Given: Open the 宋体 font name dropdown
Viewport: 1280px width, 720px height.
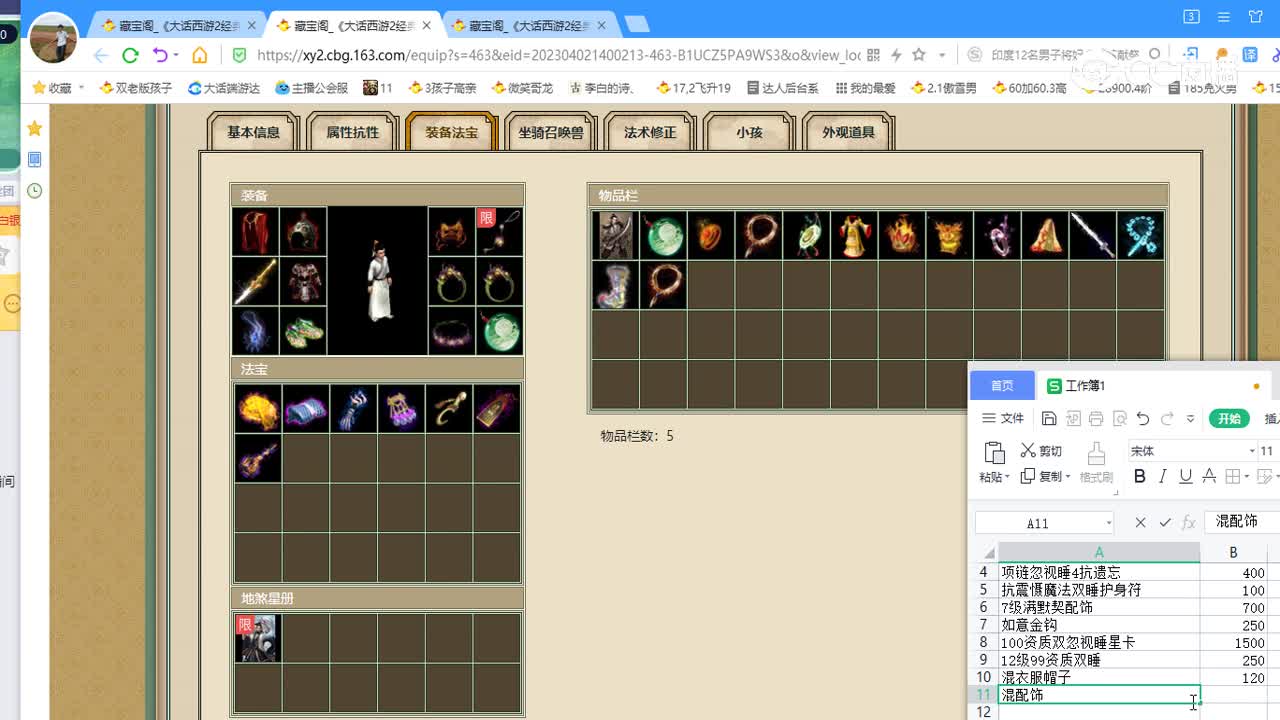Looking at the screenshot, I should point(1251,451).
